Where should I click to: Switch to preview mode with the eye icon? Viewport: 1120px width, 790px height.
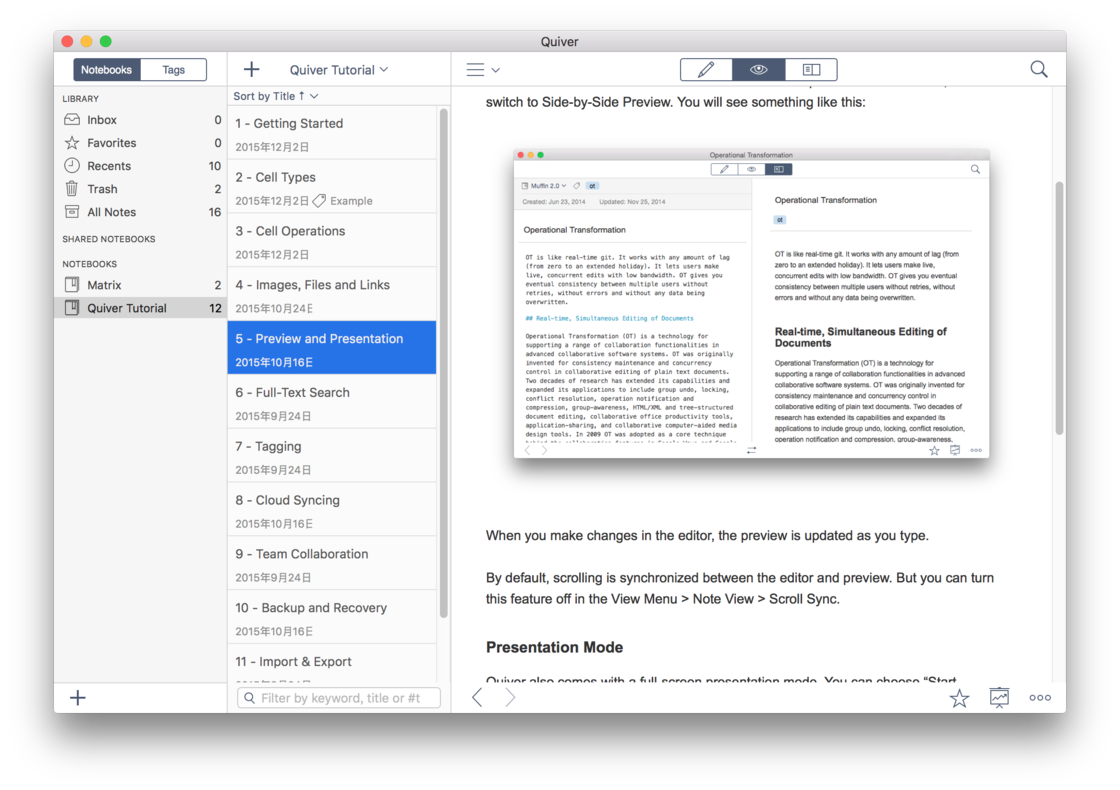coord(759,69)
